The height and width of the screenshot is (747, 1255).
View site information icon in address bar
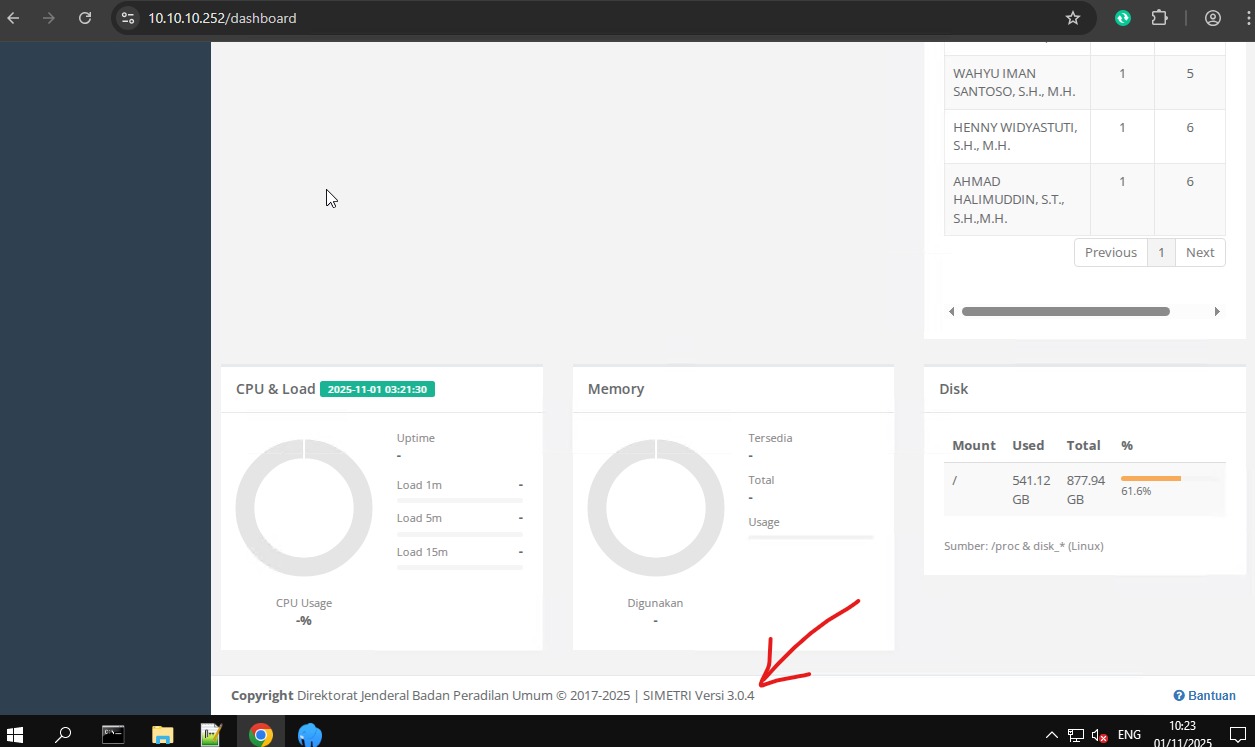[128, 18]
